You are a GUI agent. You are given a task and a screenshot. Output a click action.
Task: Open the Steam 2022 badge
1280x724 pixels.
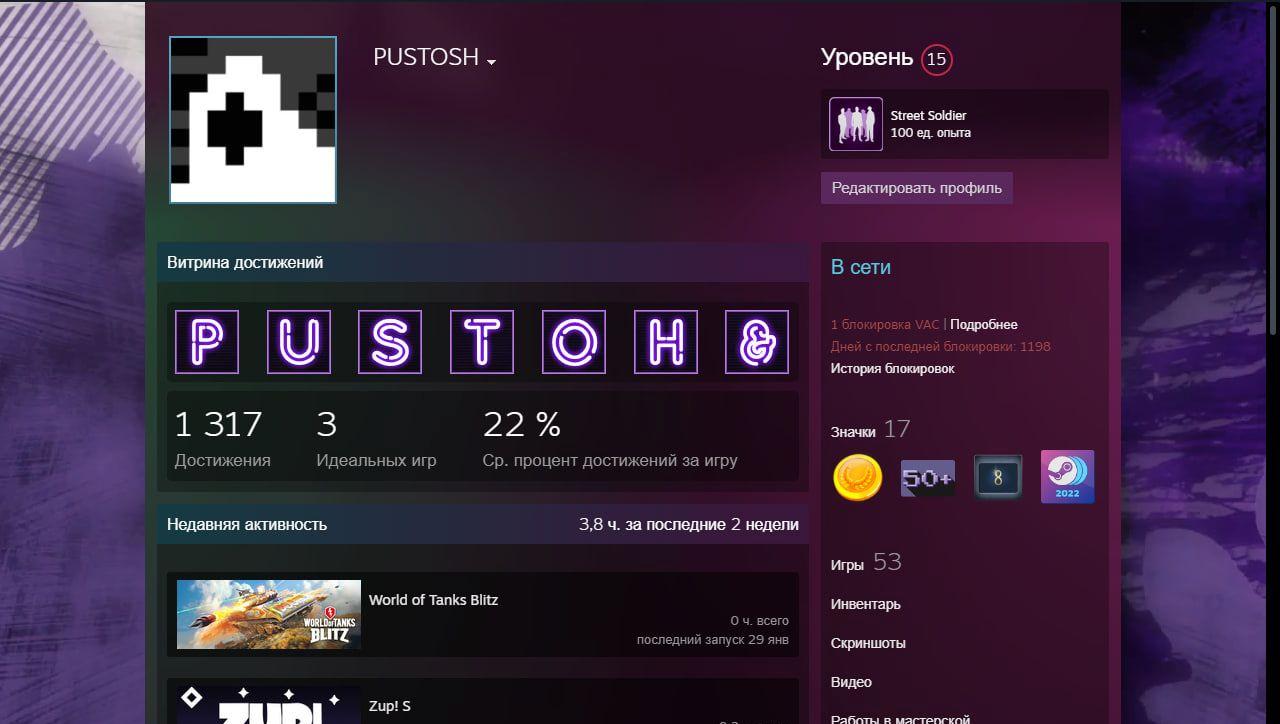(x=1067, y=477)
